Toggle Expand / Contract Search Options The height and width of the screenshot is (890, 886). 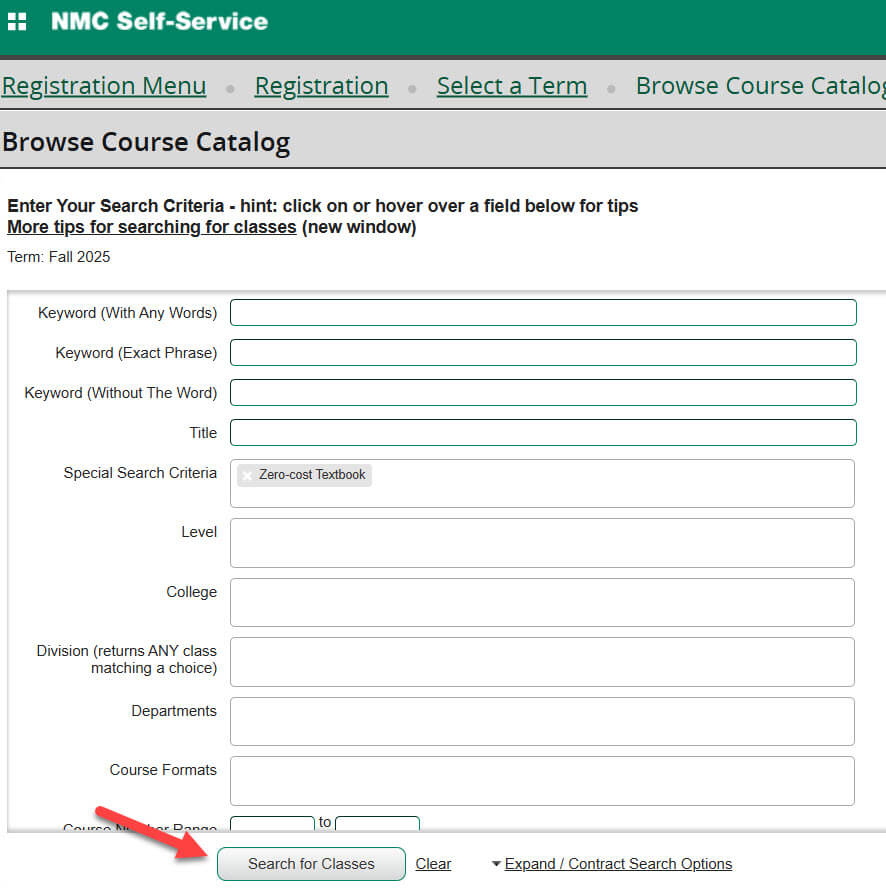[618, 864]
